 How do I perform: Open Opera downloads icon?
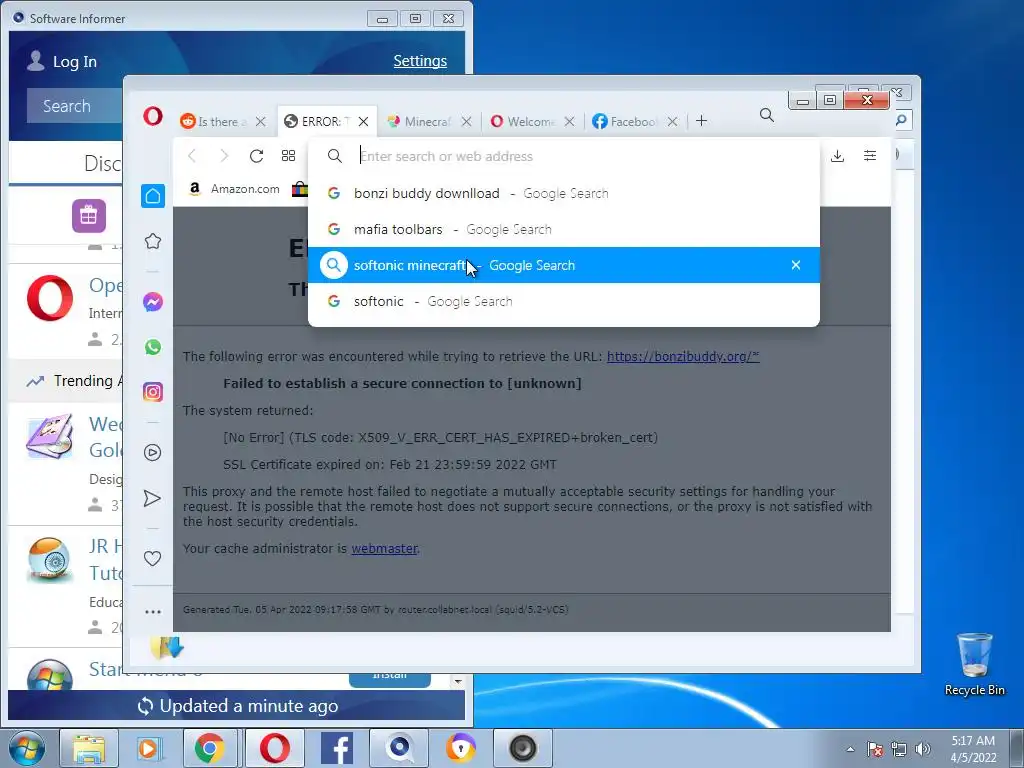click(837, 156)
